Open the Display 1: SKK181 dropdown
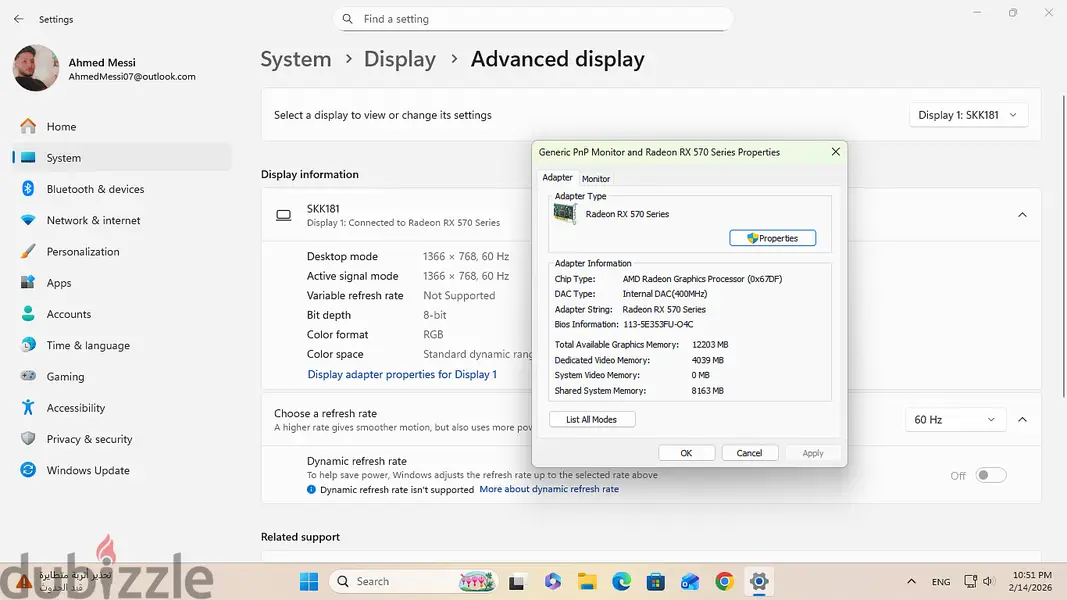 968,115
